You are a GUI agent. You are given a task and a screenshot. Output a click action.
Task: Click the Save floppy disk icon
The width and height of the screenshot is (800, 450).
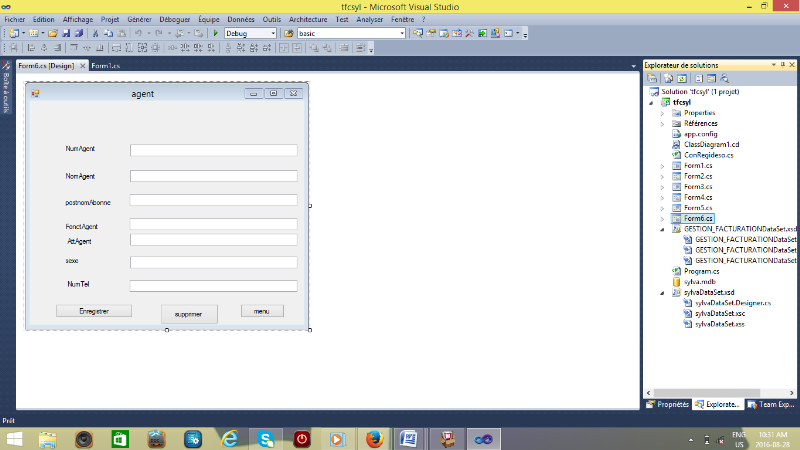[66, 33]
